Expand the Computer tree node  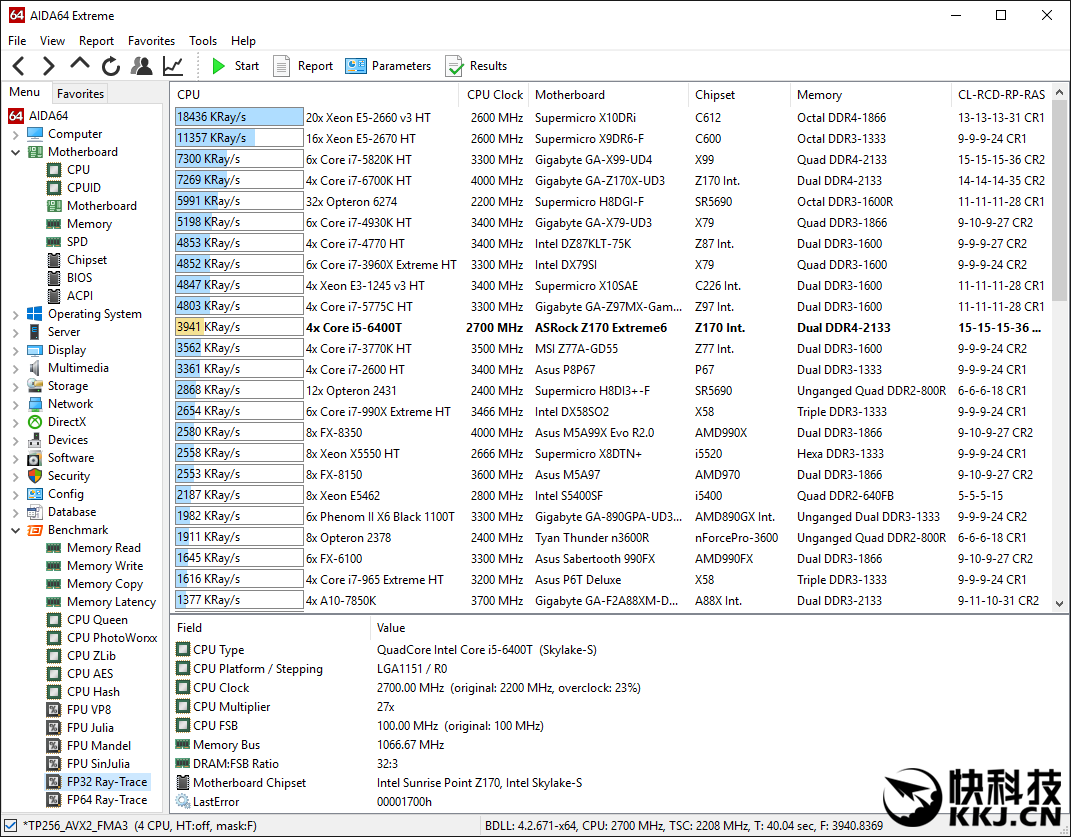point(15,135)
